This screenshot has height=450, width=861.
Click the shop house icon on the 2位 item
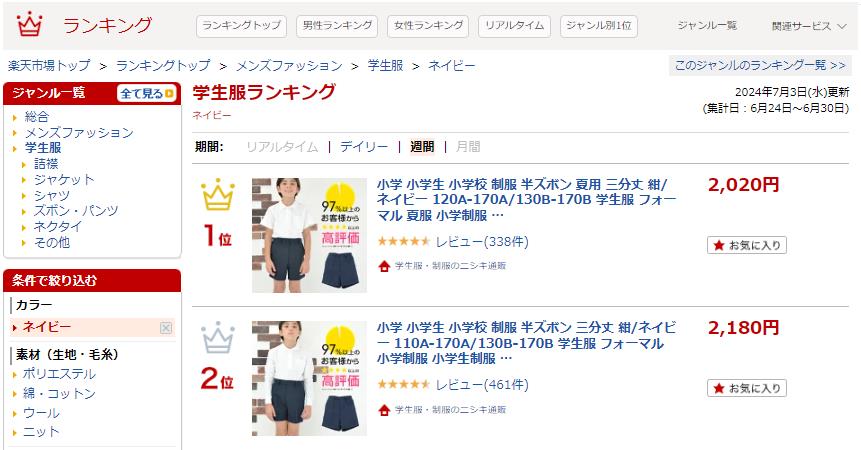coord(384,410)
